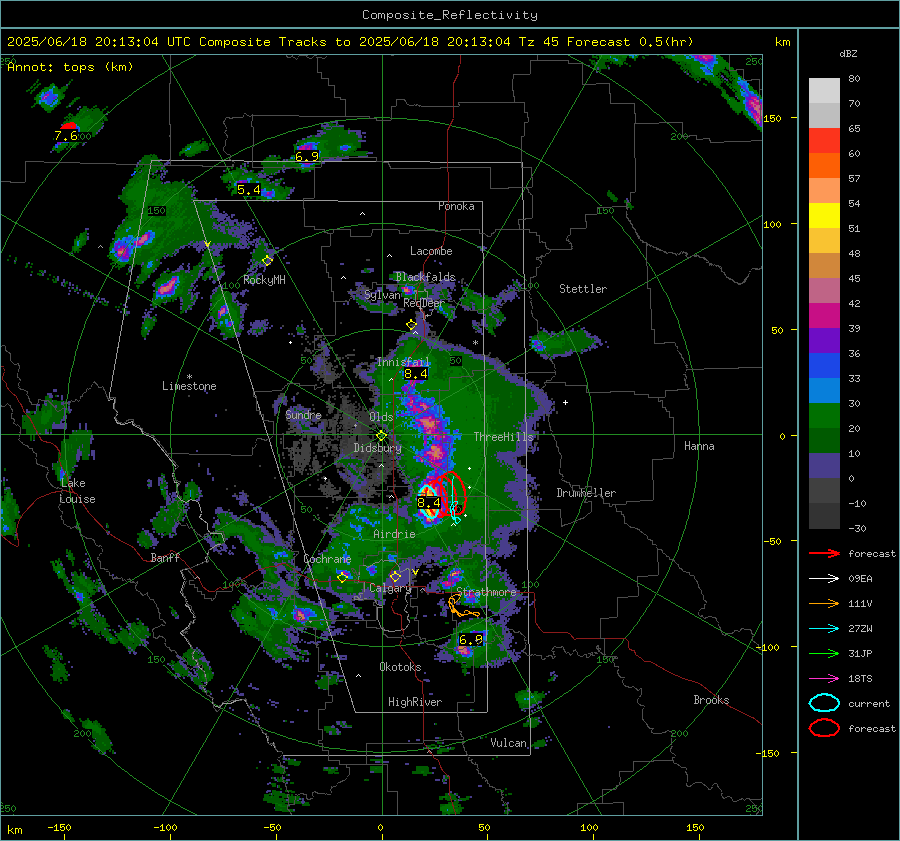Click the red forecast ellipses north of Airdrie

pyautogui.click(x=449, y=495)
